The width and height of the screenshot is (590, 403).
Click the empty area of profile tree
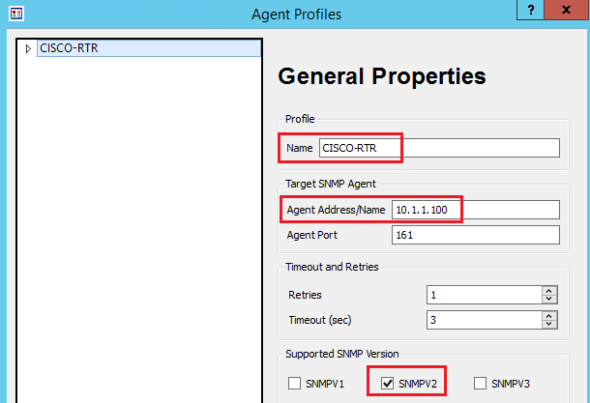point(139,226)
